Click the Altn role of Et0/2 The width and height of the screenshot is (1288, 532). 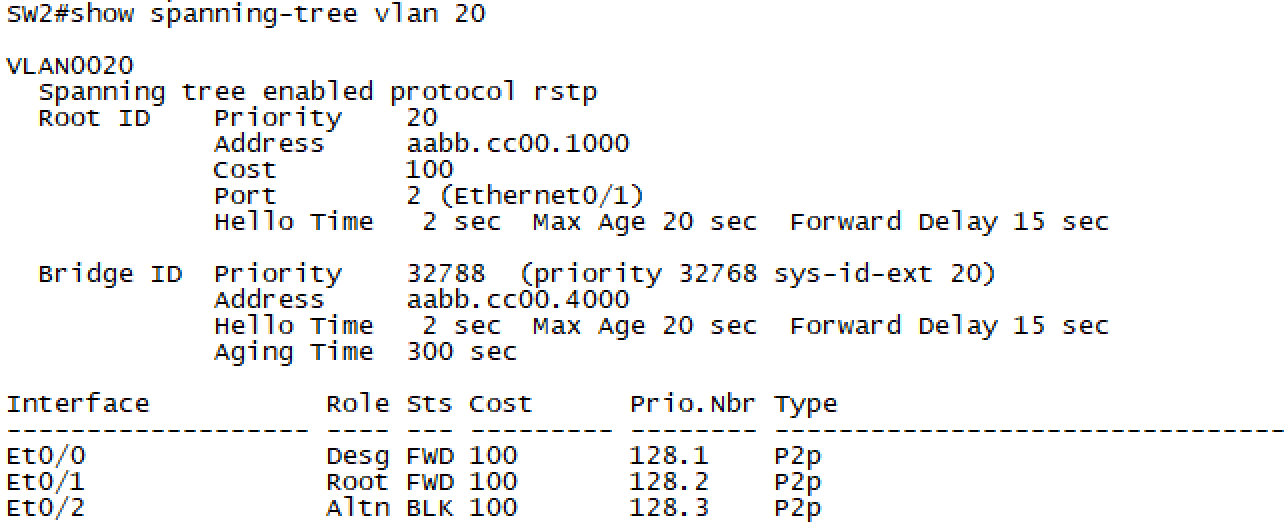click(357, 508)
